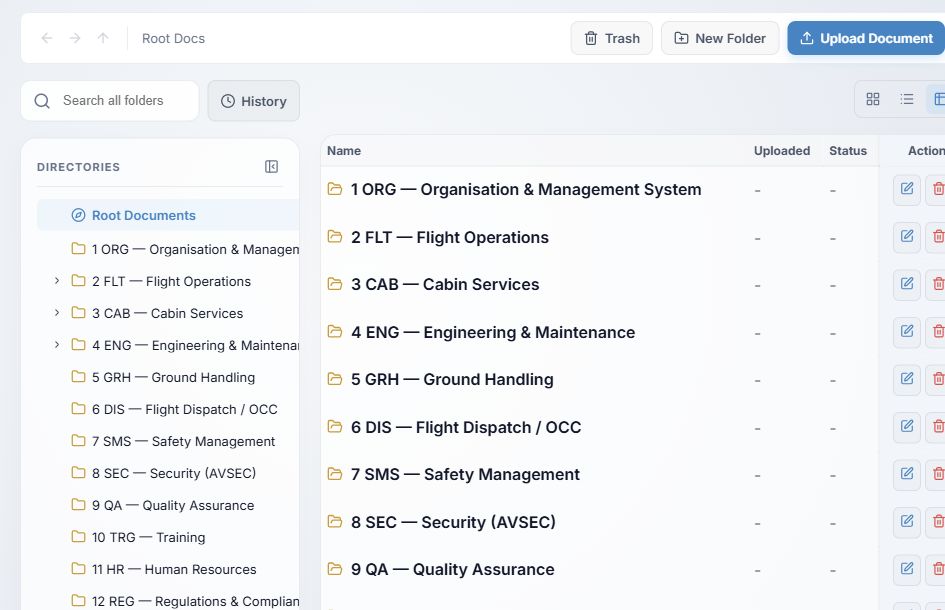945x610 pixels.
Task: Select 9 QA Quality Assurance in tree
Action: [x=163, y=505]
